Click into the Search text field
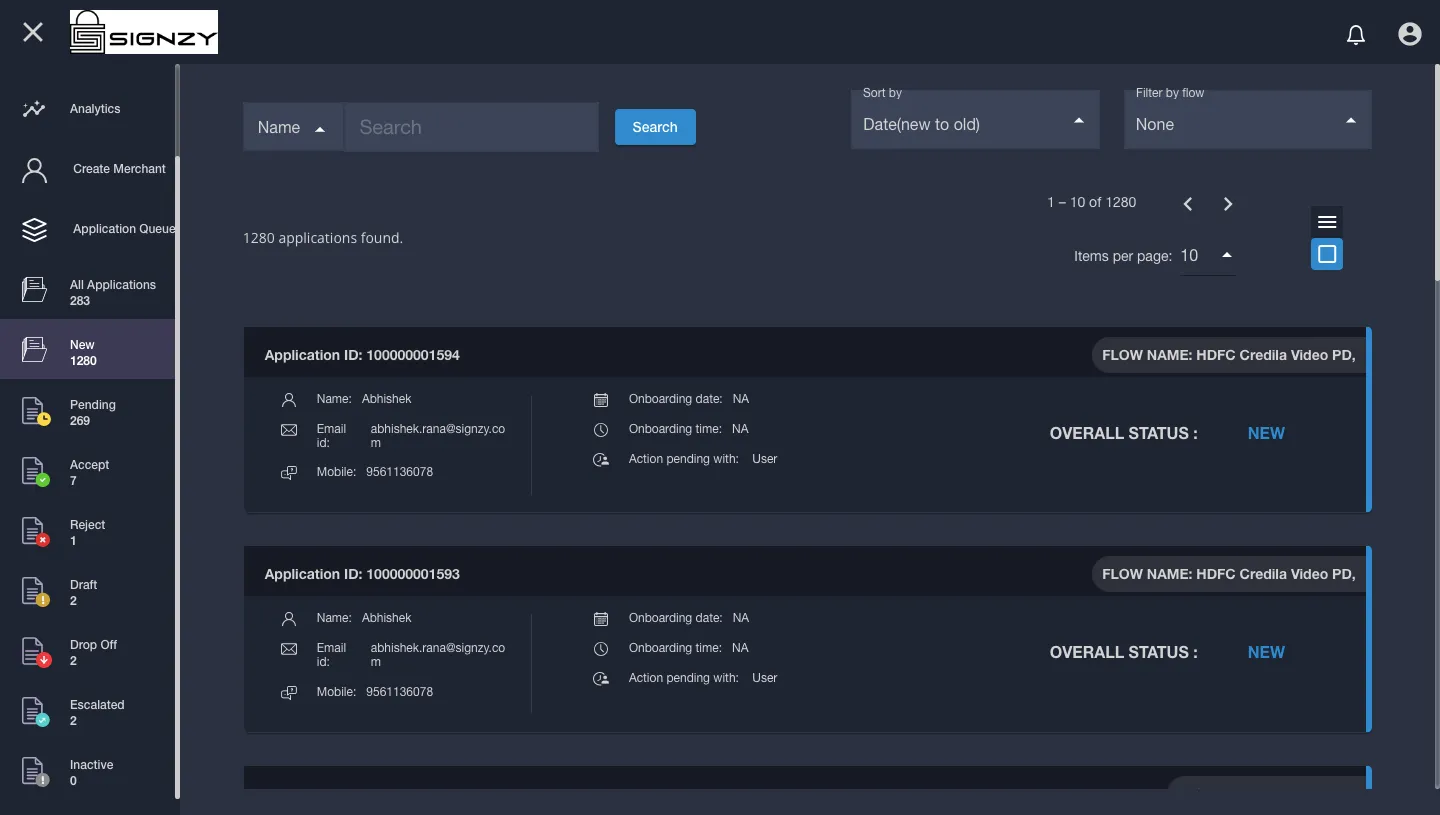The image size is (1440, 815). (x=472, y=127)
